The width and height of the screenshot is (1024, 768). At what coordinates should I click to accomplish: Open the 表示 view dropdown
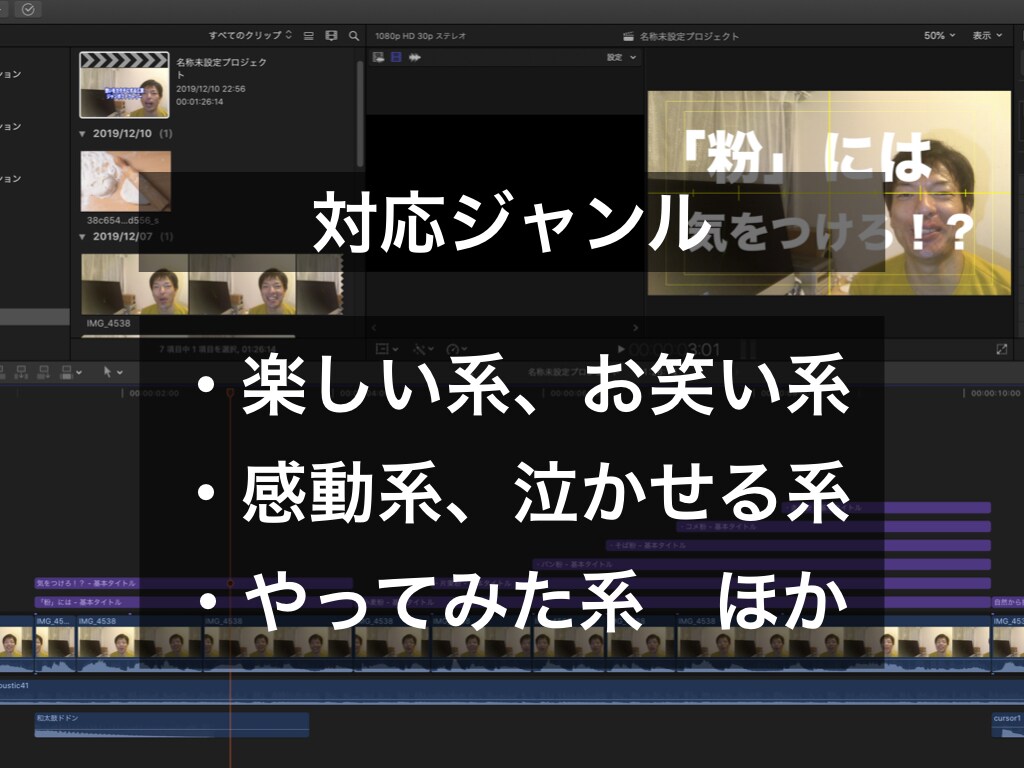coord(987,35)
